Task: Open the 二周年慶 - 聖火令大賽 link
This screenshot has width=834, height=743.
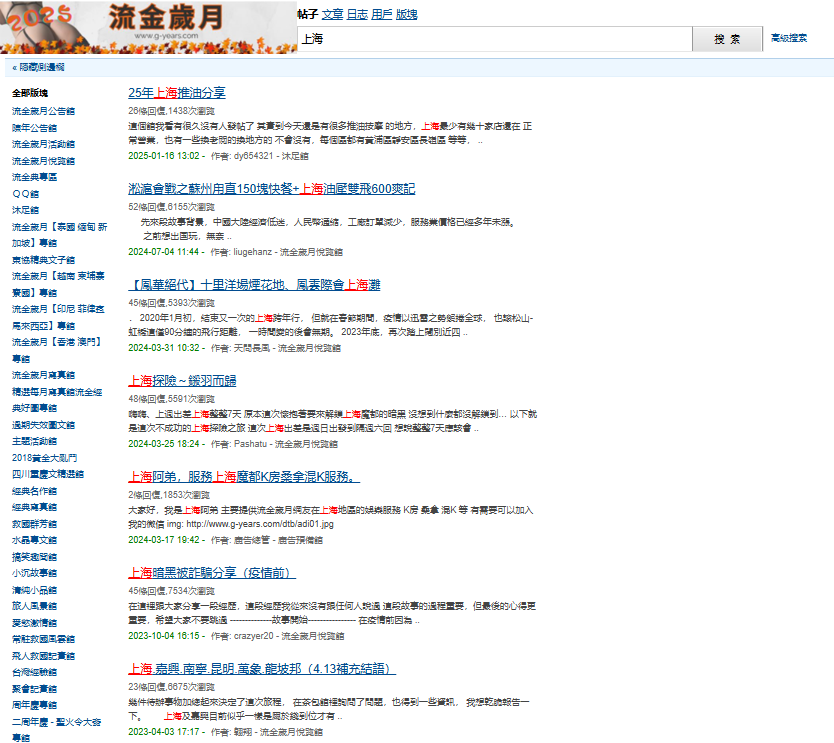Action: coord(56,729)
